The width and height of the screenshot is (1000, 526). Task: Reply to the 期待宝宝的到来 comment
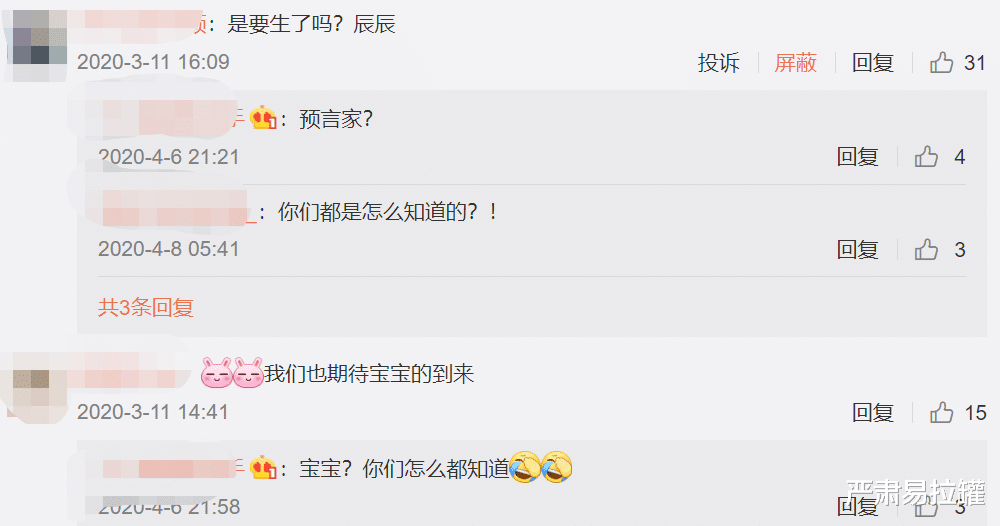(x=872, y=413)
